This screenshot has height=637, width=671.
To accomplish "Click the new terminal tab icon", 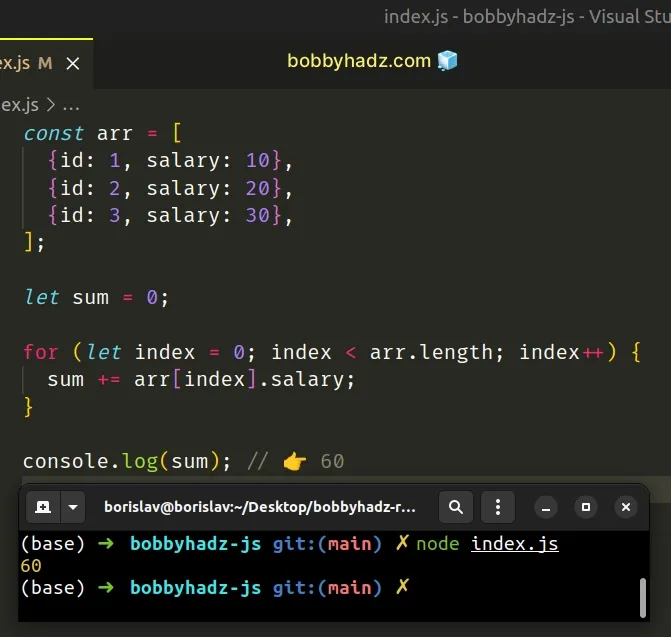I will (43, 507).
